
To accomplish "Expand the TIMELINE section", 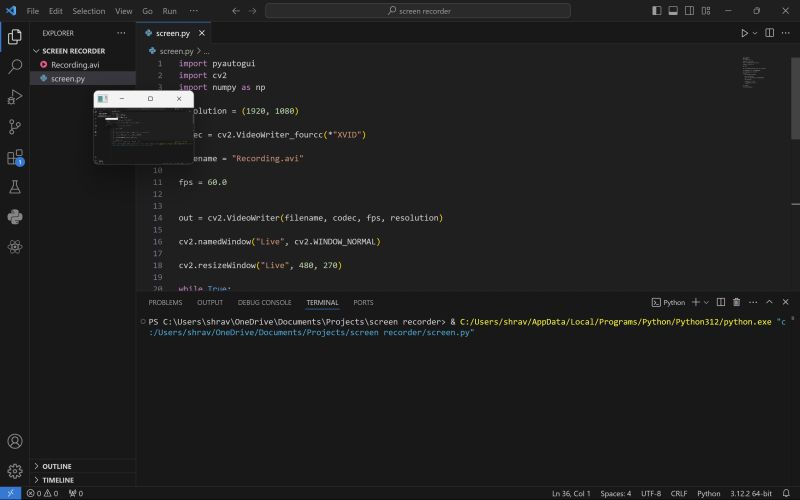I will pos(57,480).
